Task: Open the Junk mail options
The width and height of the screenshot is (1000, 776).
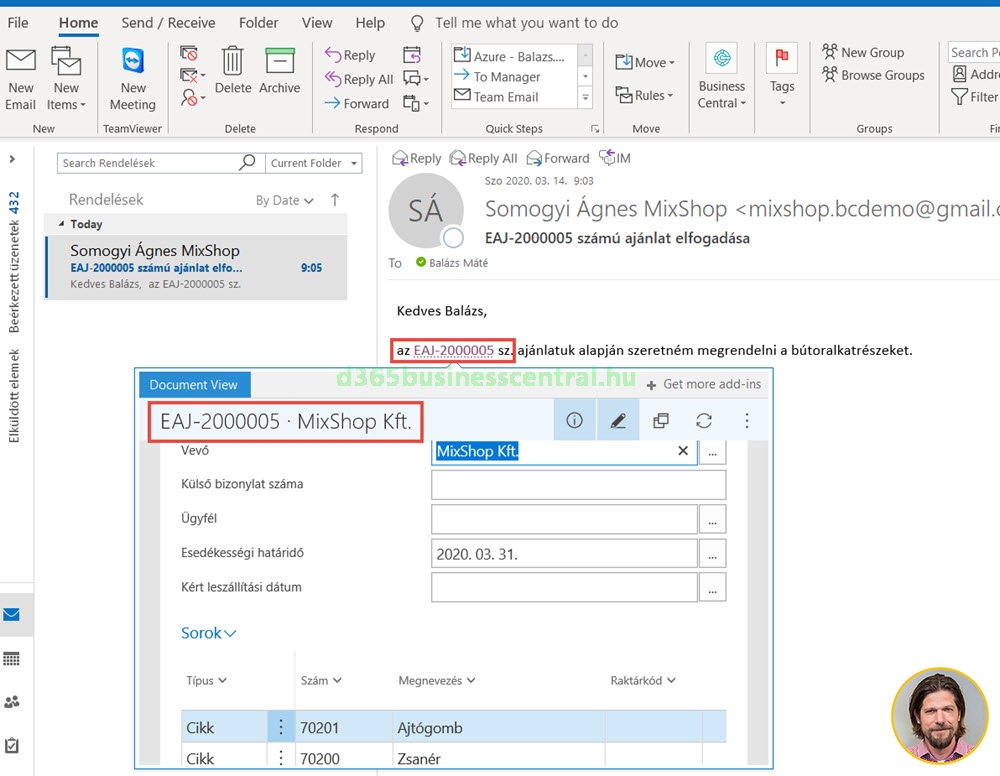Action: (x=193, y=98)
